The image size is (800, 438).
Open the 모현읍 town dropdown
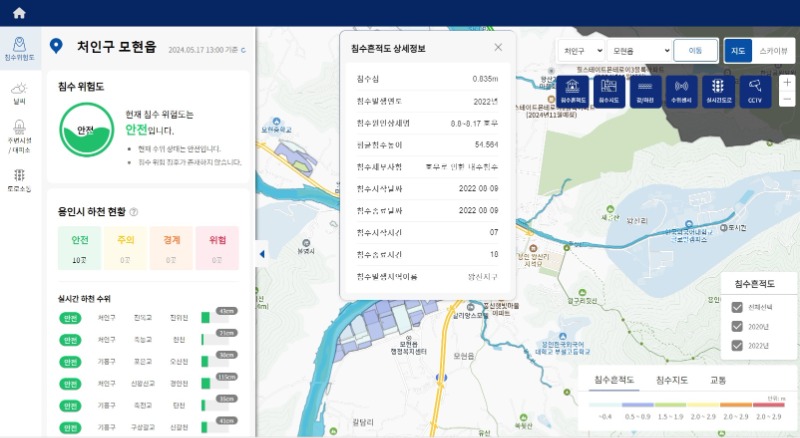[x=640, y=50]
